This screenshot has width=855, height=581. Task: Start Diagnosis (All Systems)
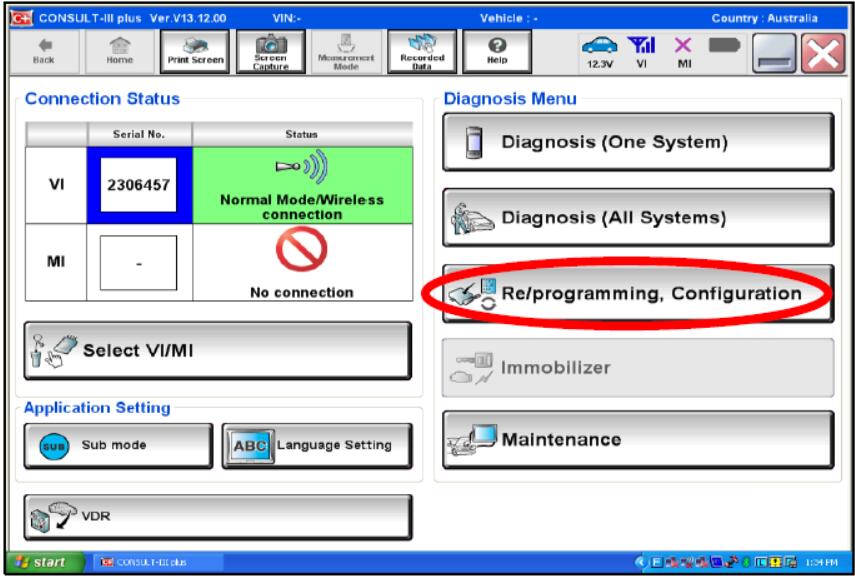(638, 218)
